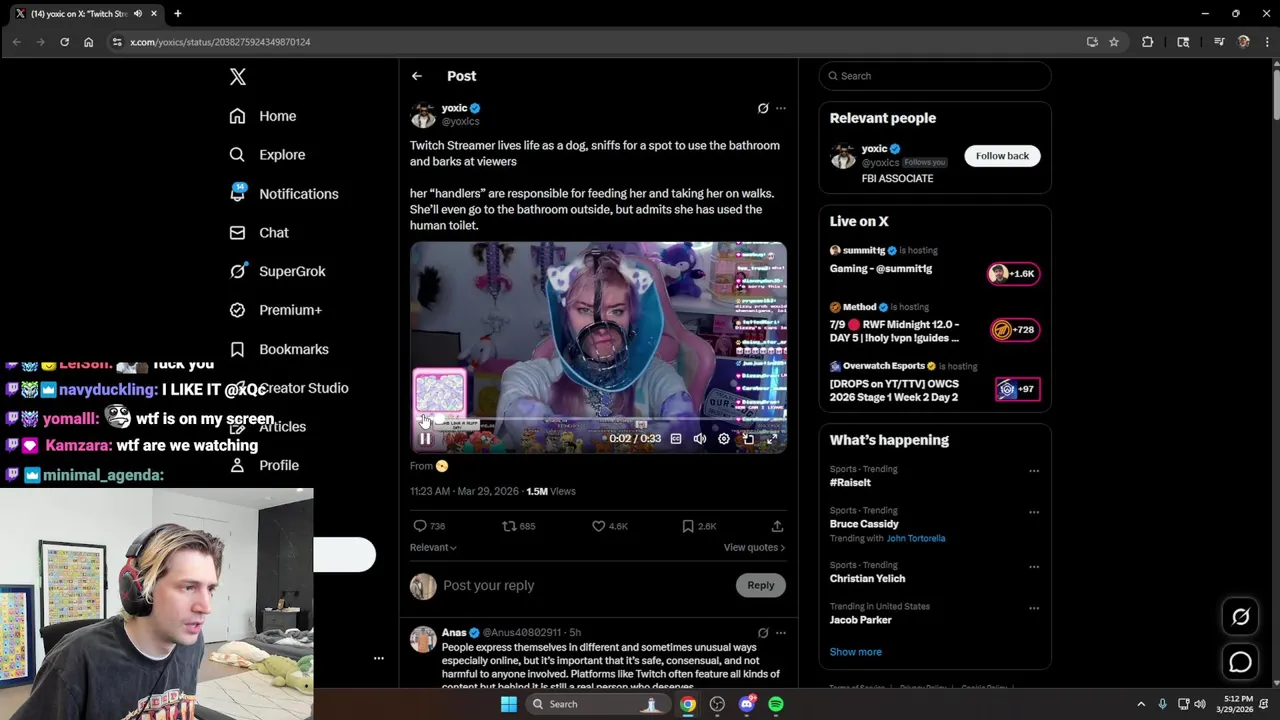
Task: Click the back arrow beside Post
Action: (x=417, y=76)
